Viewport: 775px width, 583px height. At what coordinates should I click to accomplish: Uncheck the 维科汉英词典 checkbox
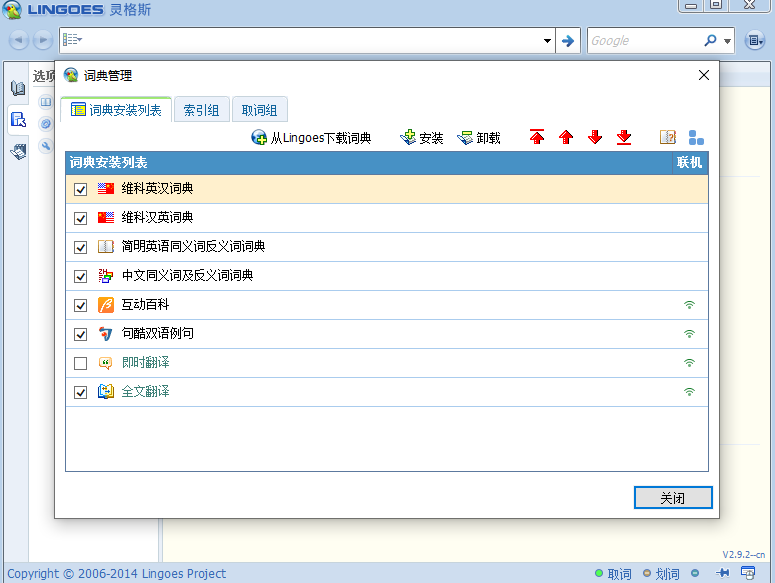81,218
